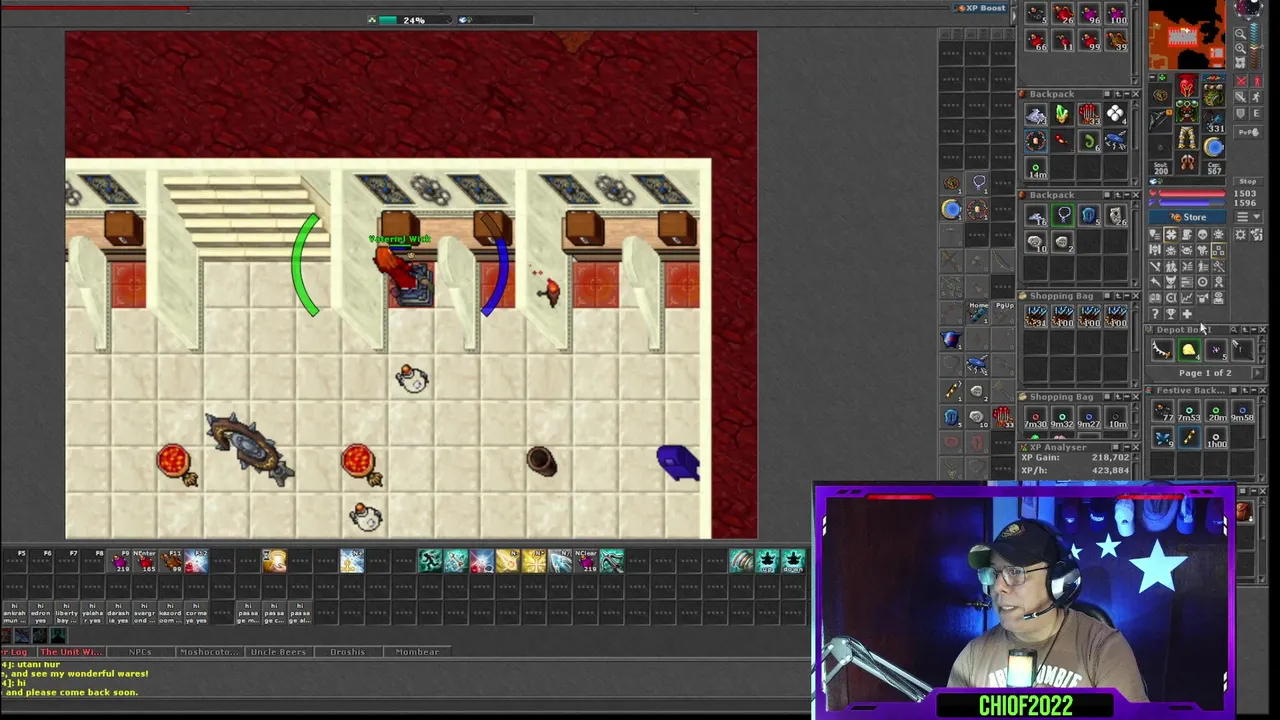Screen dimensions: 1280x720
Task: Click the potion stack of 100
Action: point(1115,15)
